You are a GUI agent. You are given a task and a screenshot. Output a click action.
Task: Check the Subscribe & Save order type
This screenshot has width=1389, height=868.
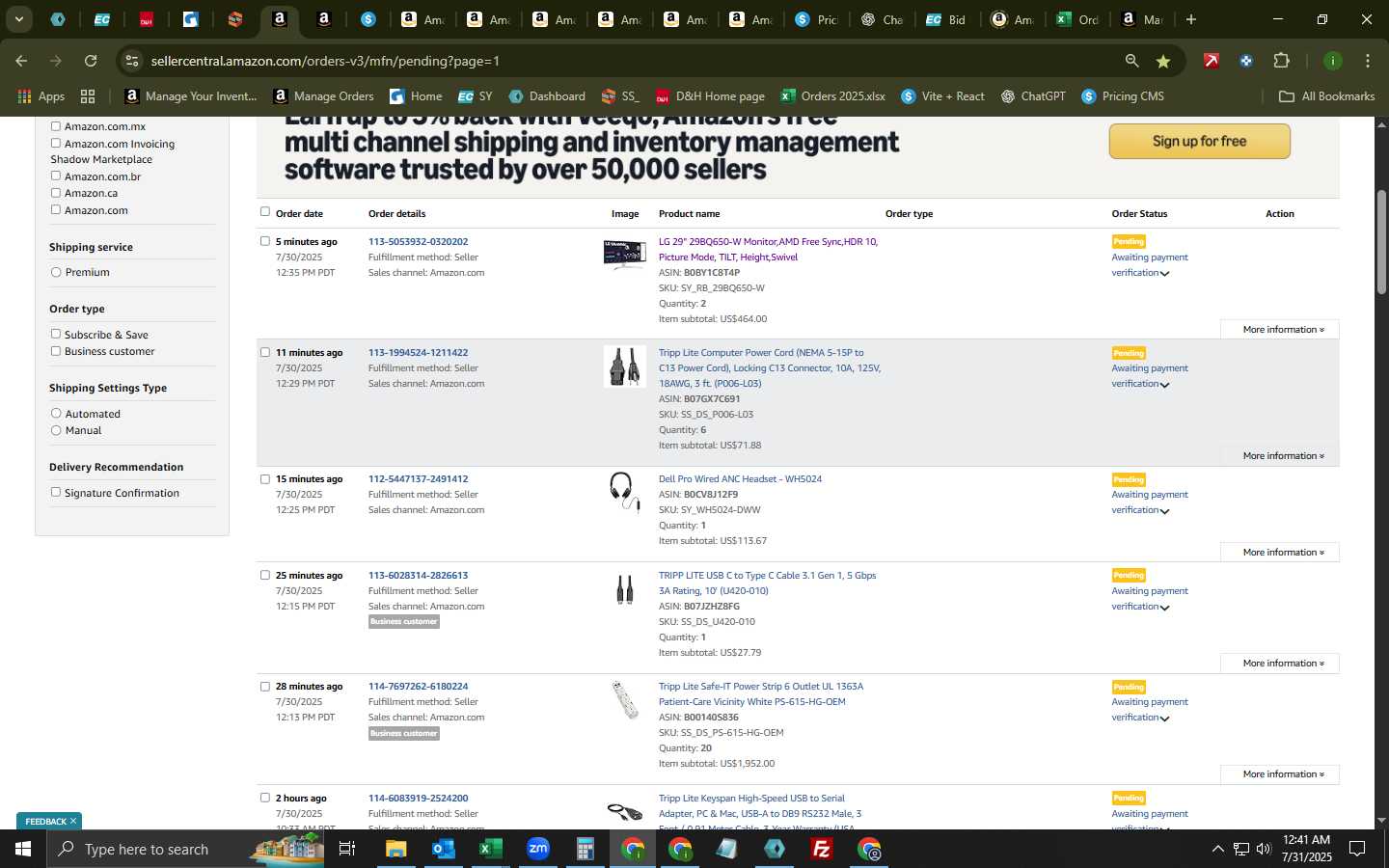point(56,334)
